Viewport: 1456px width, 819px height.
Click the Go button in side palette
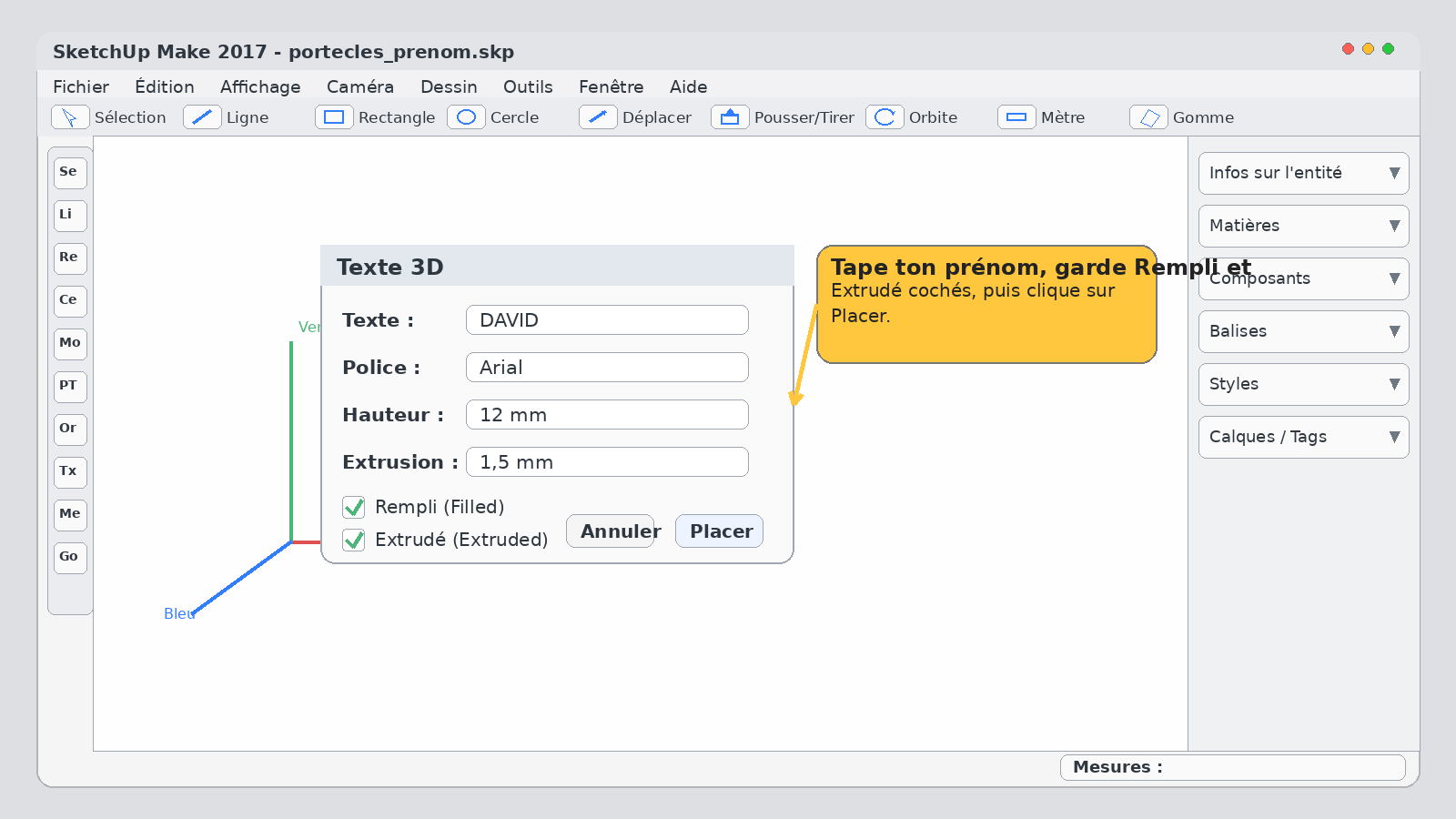70,558
